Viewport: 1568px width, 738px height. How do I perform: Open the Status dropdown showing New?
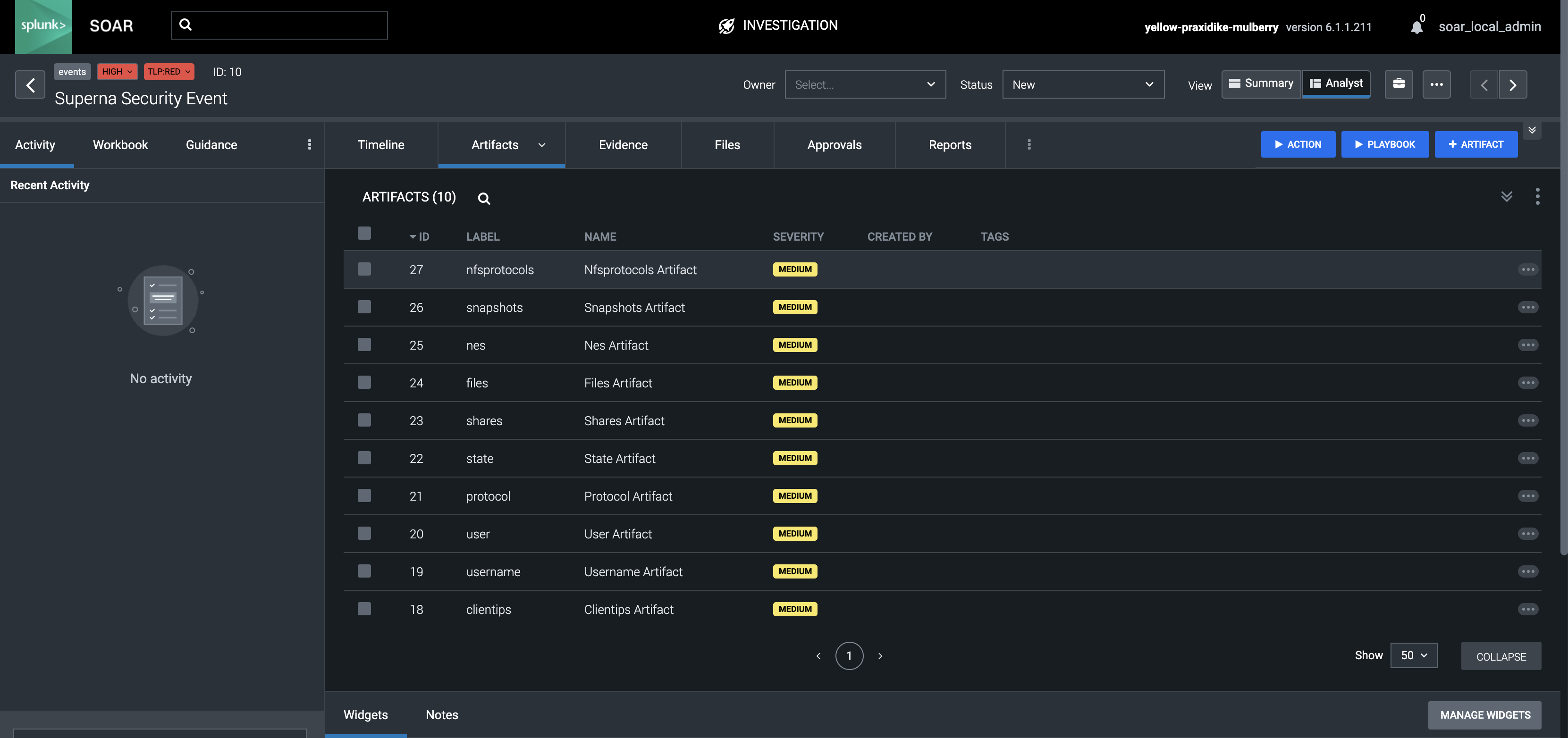click(x=1083, y=84)
